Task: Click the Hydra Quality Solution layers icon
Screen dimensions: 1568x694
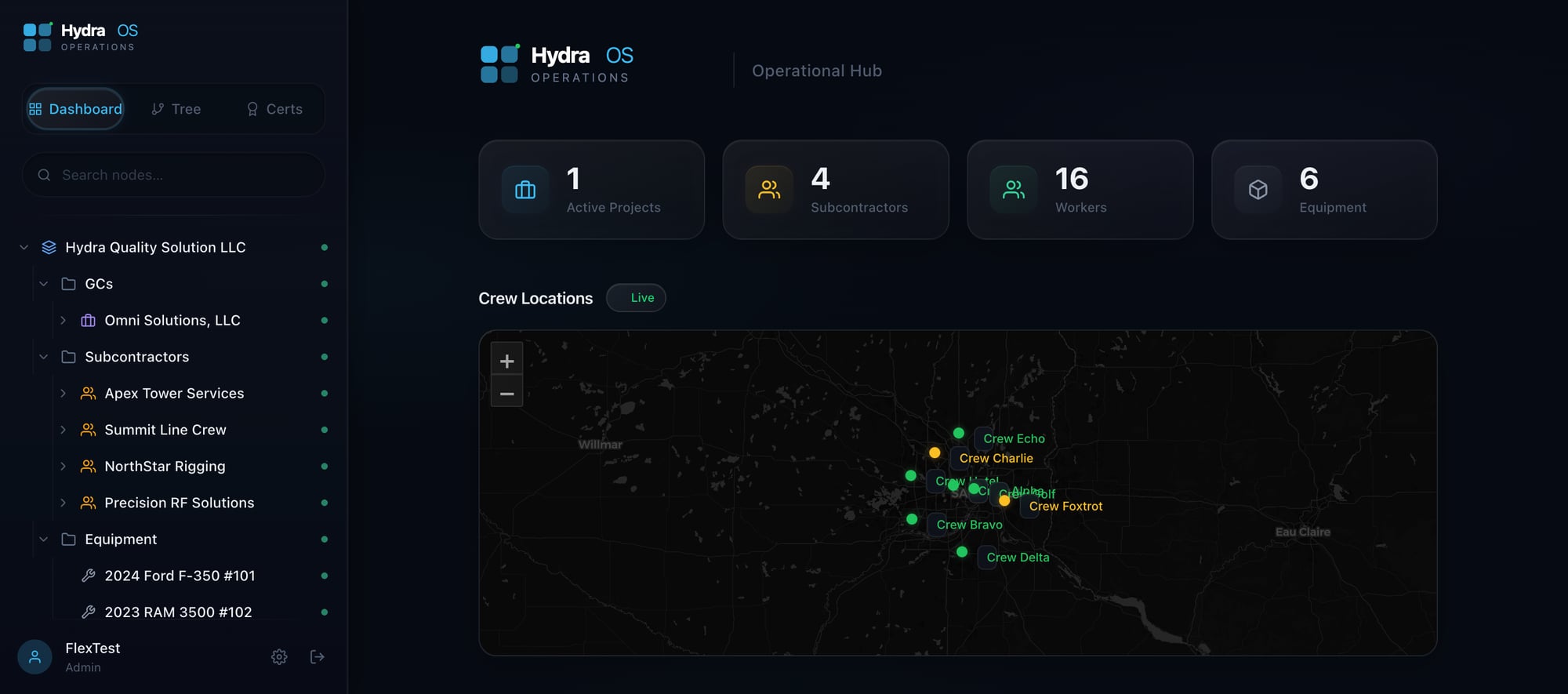Action: (49, 248)
